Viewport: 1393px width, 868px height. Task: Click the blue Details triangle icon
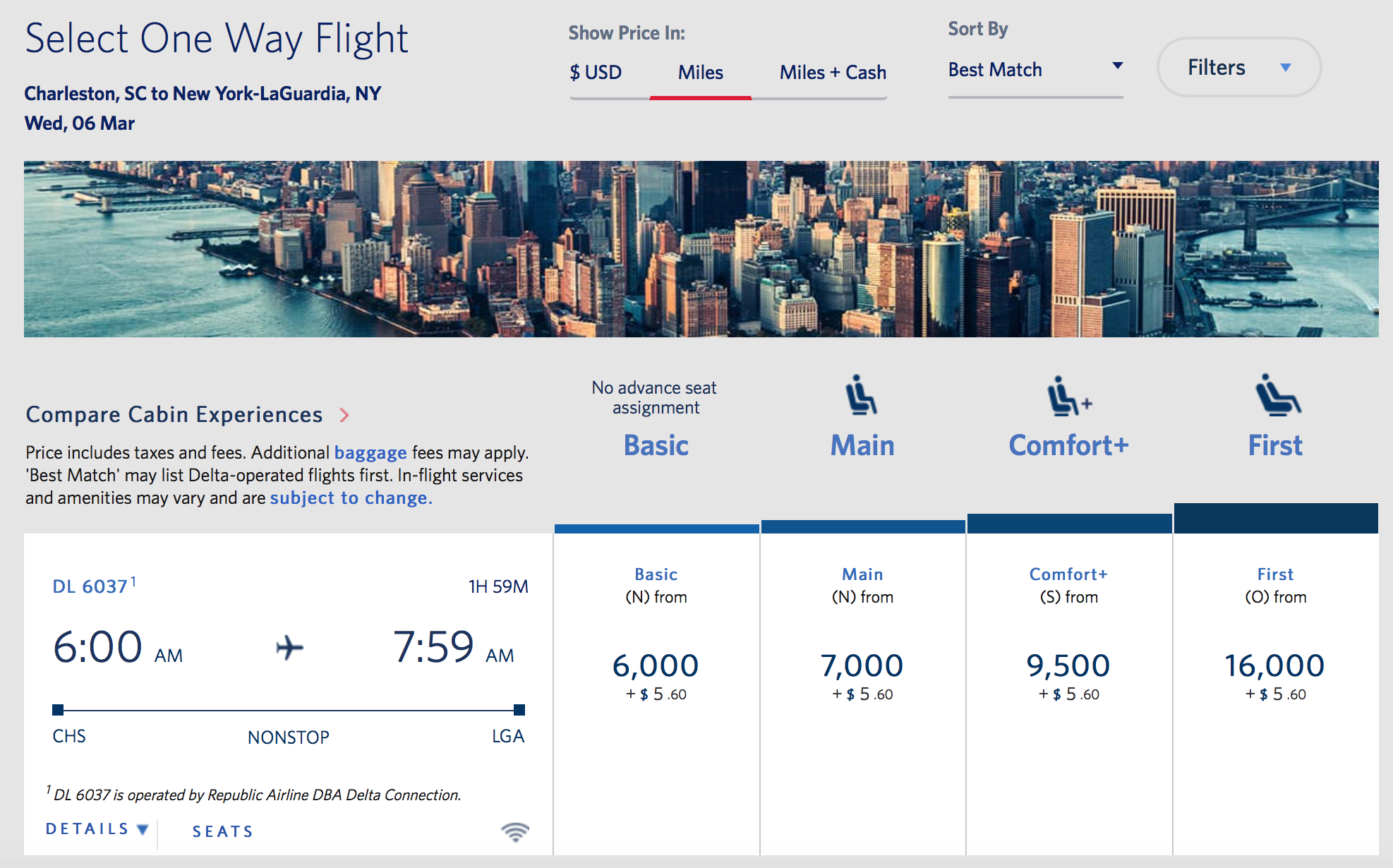click(143, 829)
